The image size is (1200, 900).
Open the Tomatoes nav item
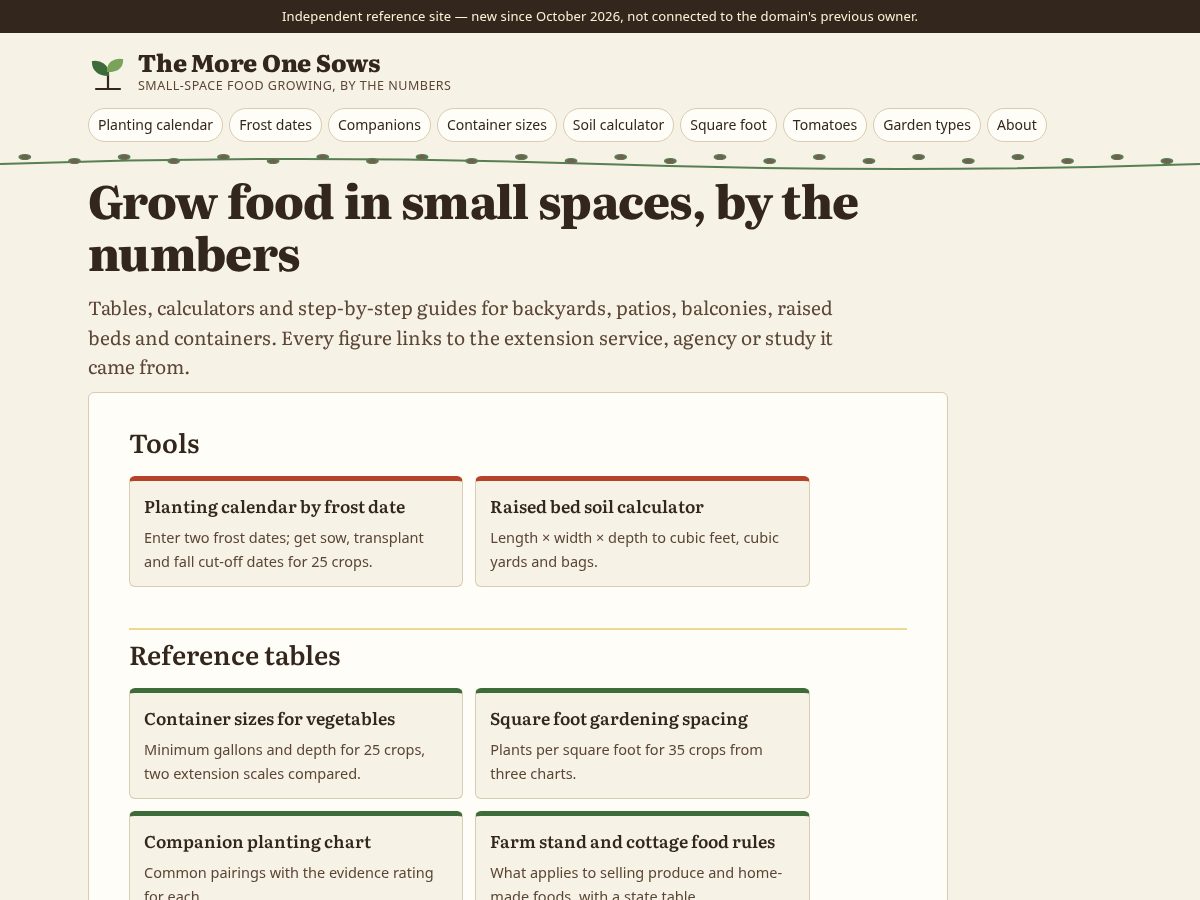pos(825,125)
